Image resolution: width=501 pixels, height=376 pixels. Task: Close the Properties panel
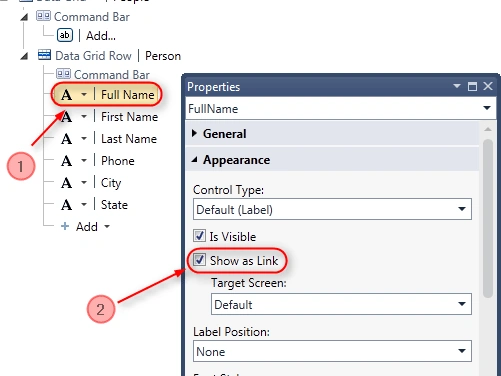[x=488, y=86]
